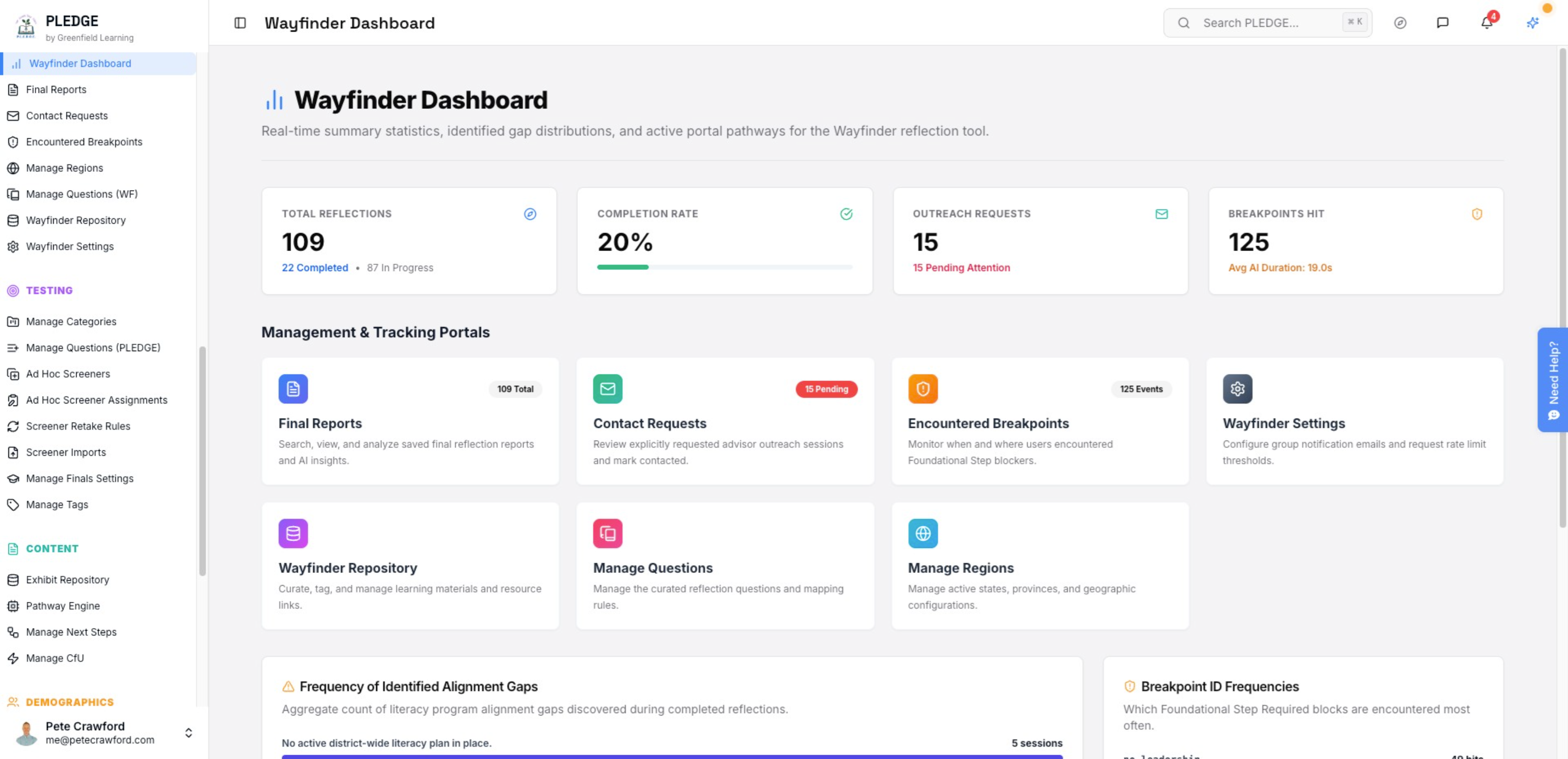The width and height of the screenshot is (1568, 759).
Task: Expand the Pete Crawford account switcher
Action: coord(188,733)
